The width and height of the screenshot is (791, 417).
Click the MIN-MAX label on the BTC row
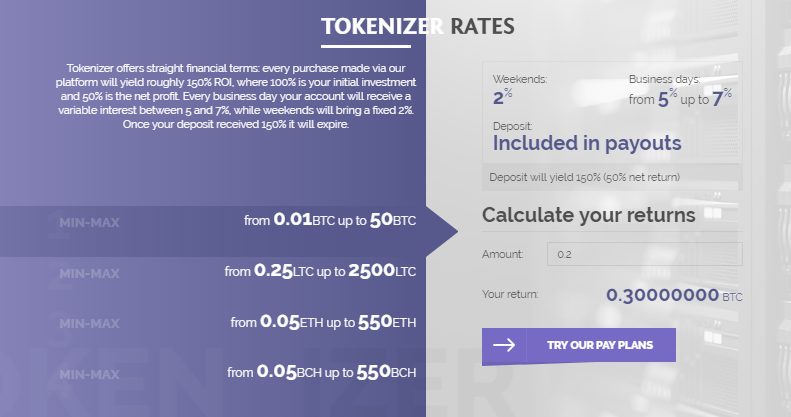89,222
